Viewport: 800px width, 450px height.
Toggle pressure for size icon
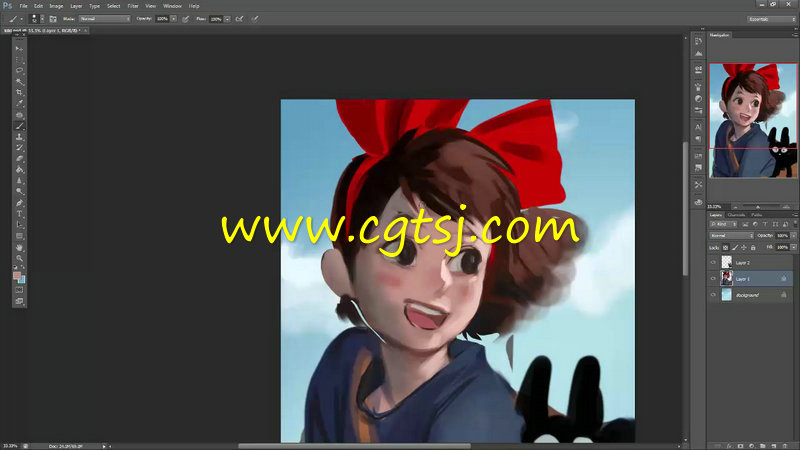tap(255, 19)
